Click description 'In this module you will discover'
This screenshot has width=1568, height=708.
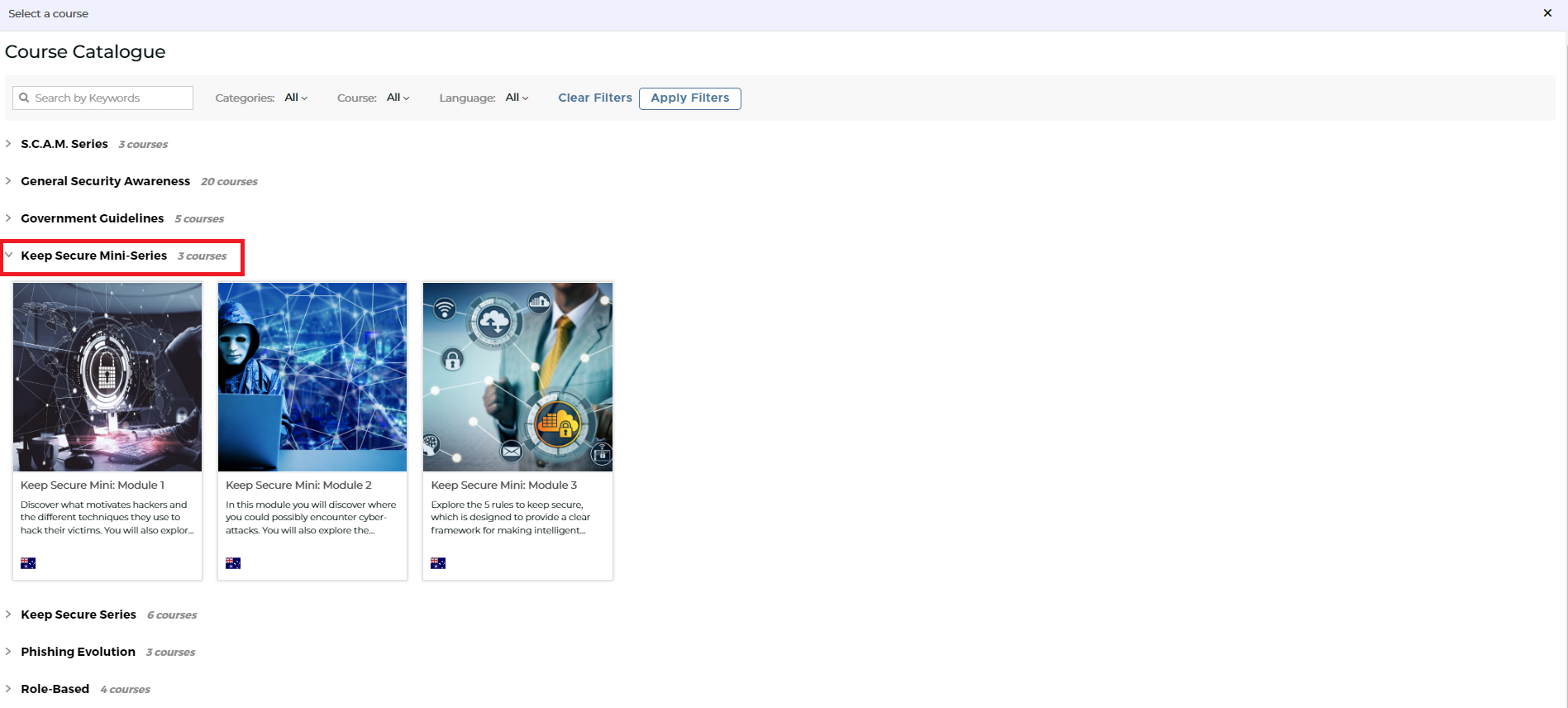311,518
